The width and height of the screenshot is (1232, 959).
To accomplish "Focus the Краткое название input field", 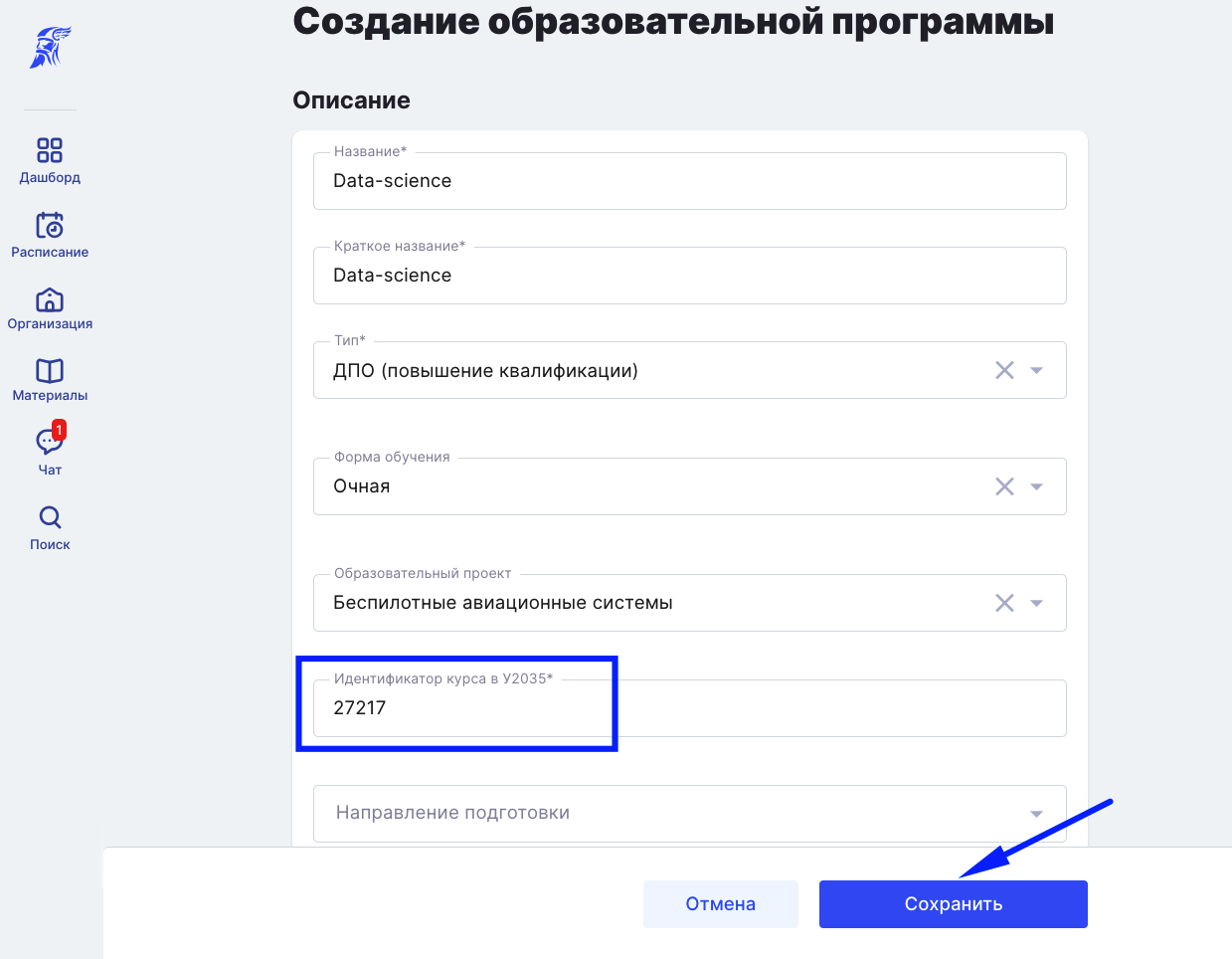I will (x=689, y=276).
